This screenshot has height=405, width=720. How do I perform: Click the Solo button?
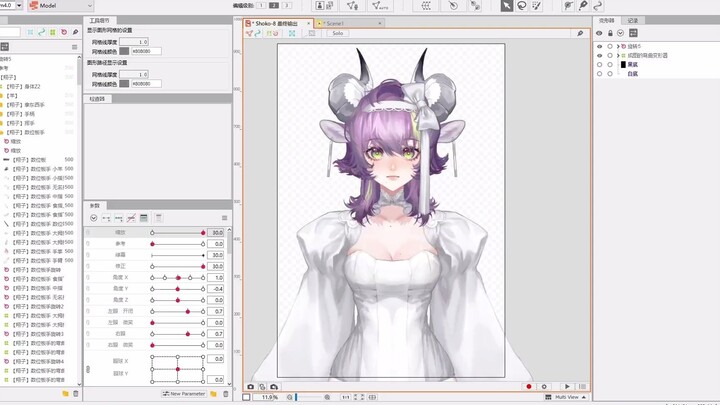click(338, 33)
